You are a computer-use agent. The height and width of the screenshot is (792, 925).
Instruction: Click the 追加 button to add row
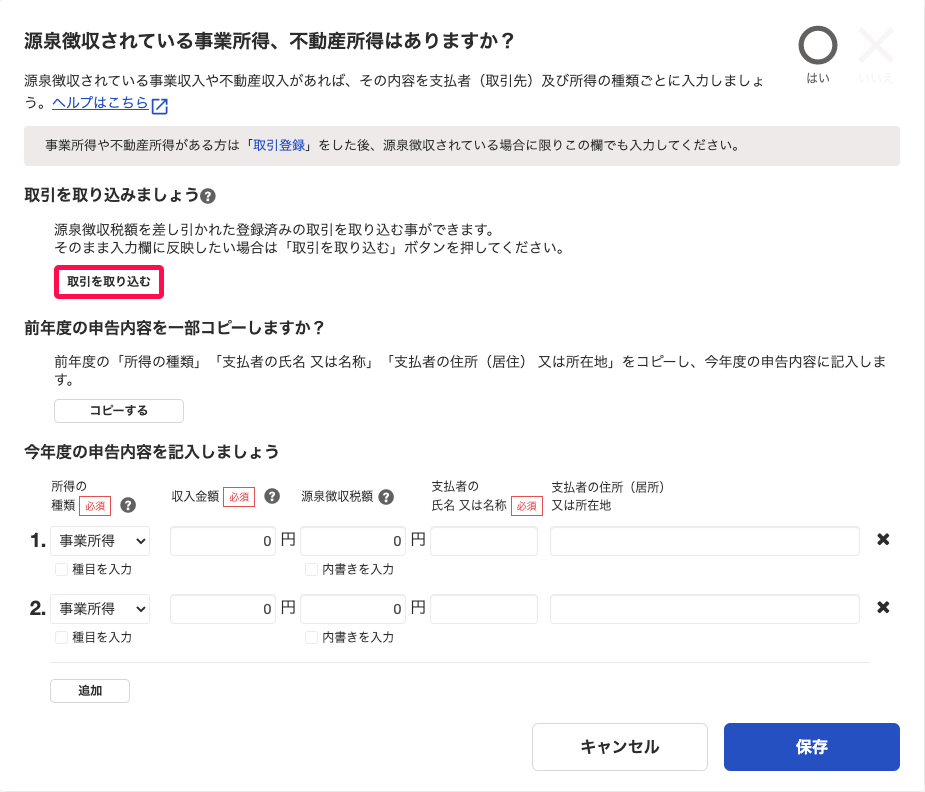[90, 691]
